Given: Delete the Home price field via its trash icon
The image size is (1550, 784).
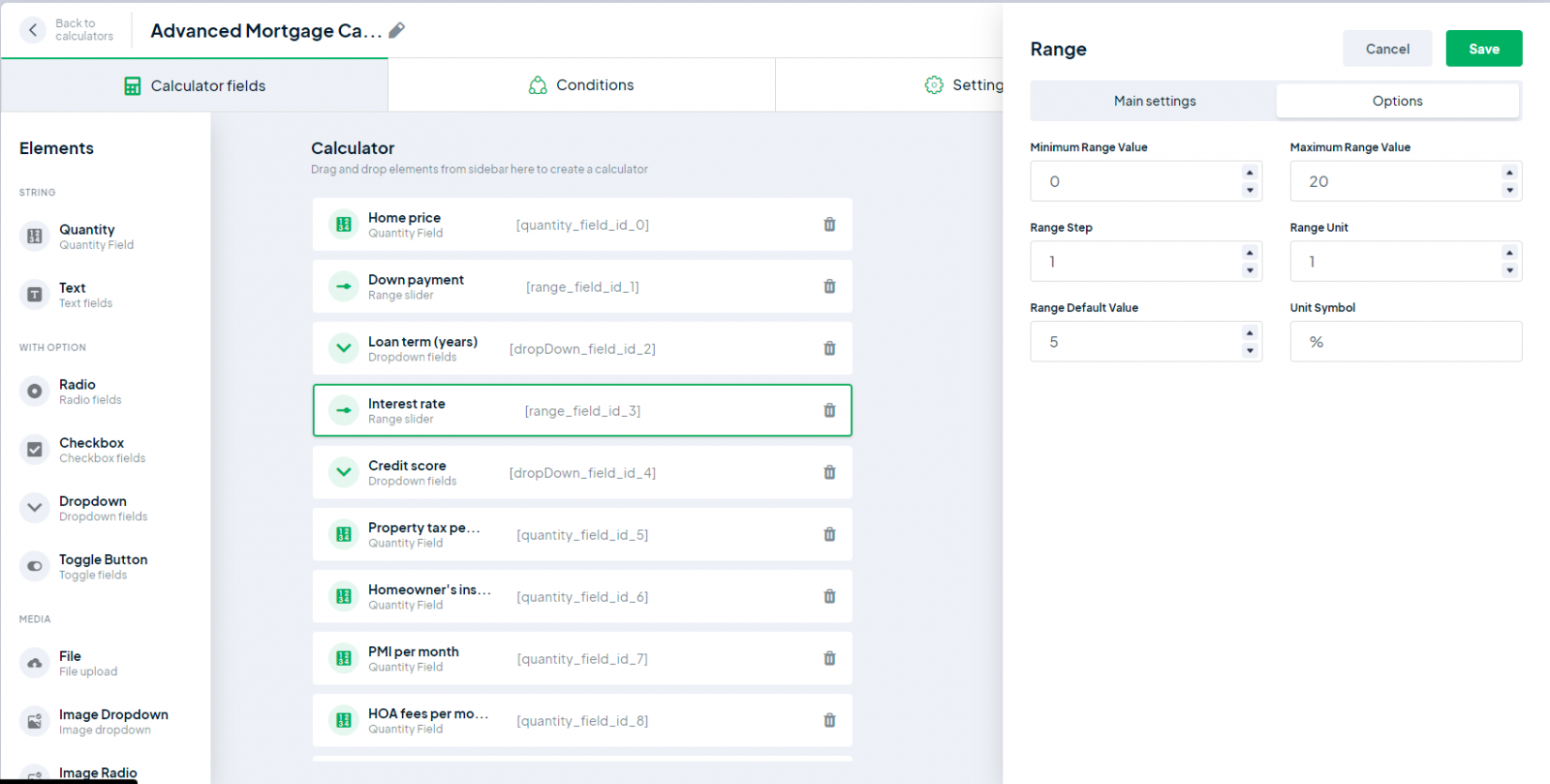Looking at the screenshot, I should pyautogui.click(x=829, y=224).
